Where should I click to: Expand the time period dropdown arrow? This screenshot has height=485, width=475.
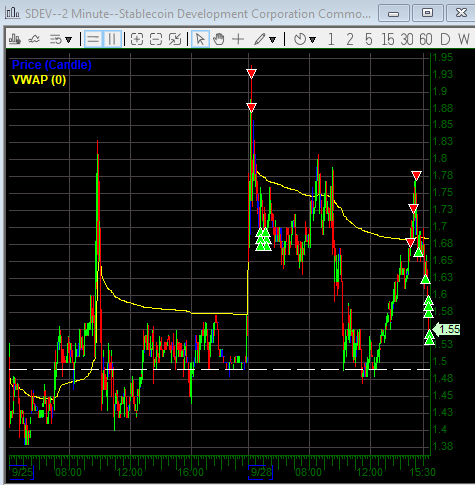(x=312, y=40)
